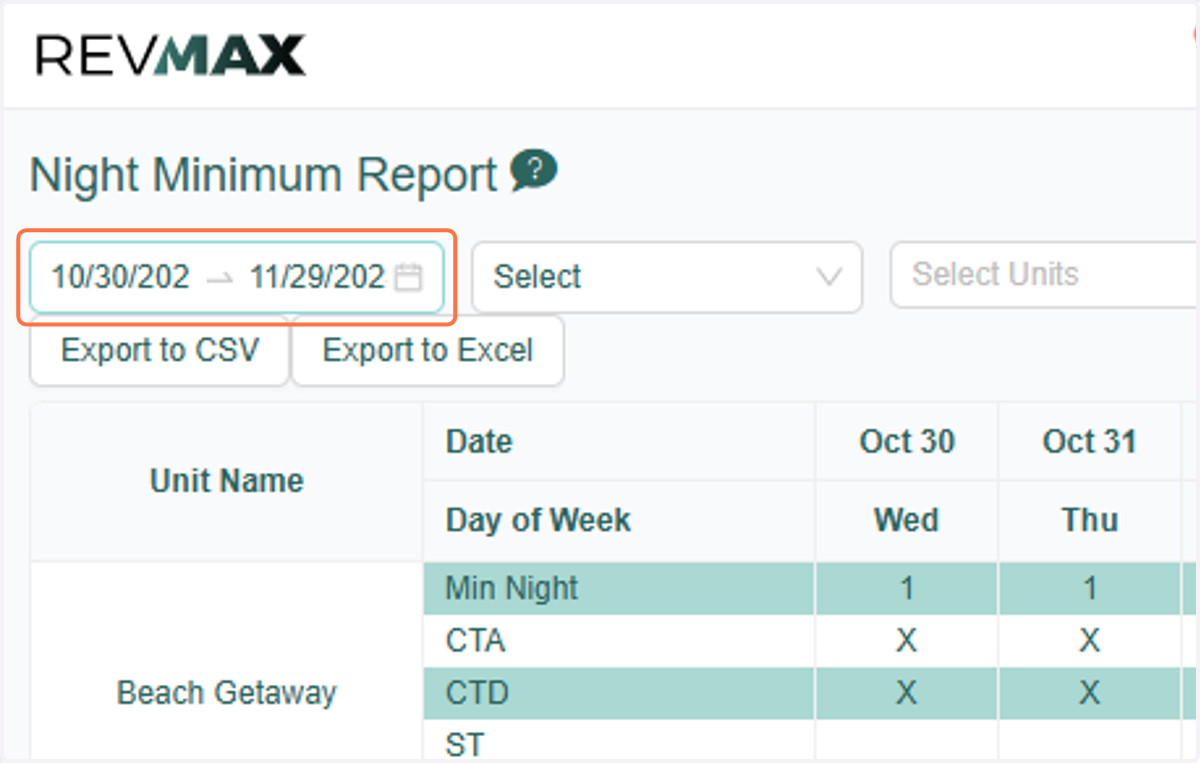Click CTD X mark for Oct 30
The height and width of the screenshot is (763, 1200).
[x=907, y=692]
